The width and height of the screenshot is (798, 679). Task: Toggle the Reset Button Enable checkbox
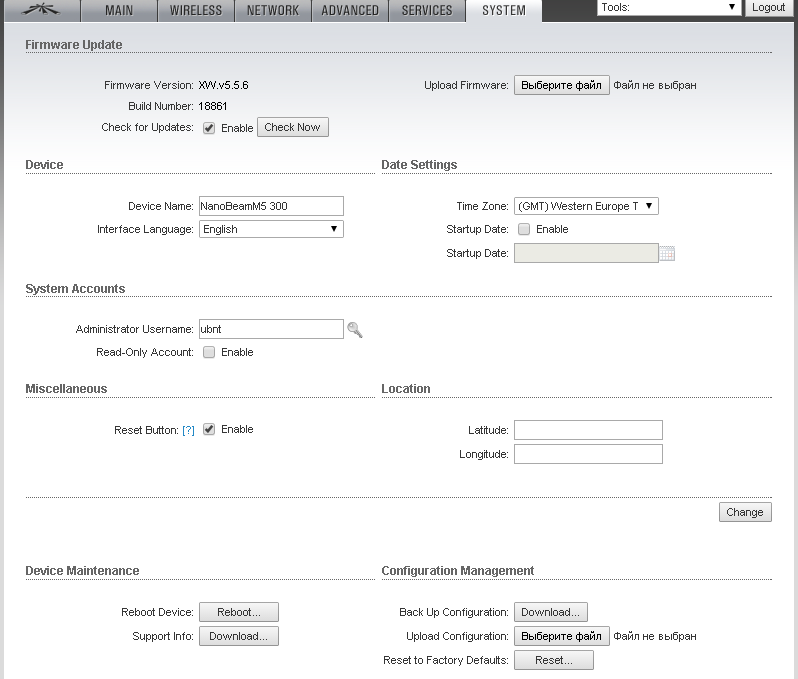point(209,429)
